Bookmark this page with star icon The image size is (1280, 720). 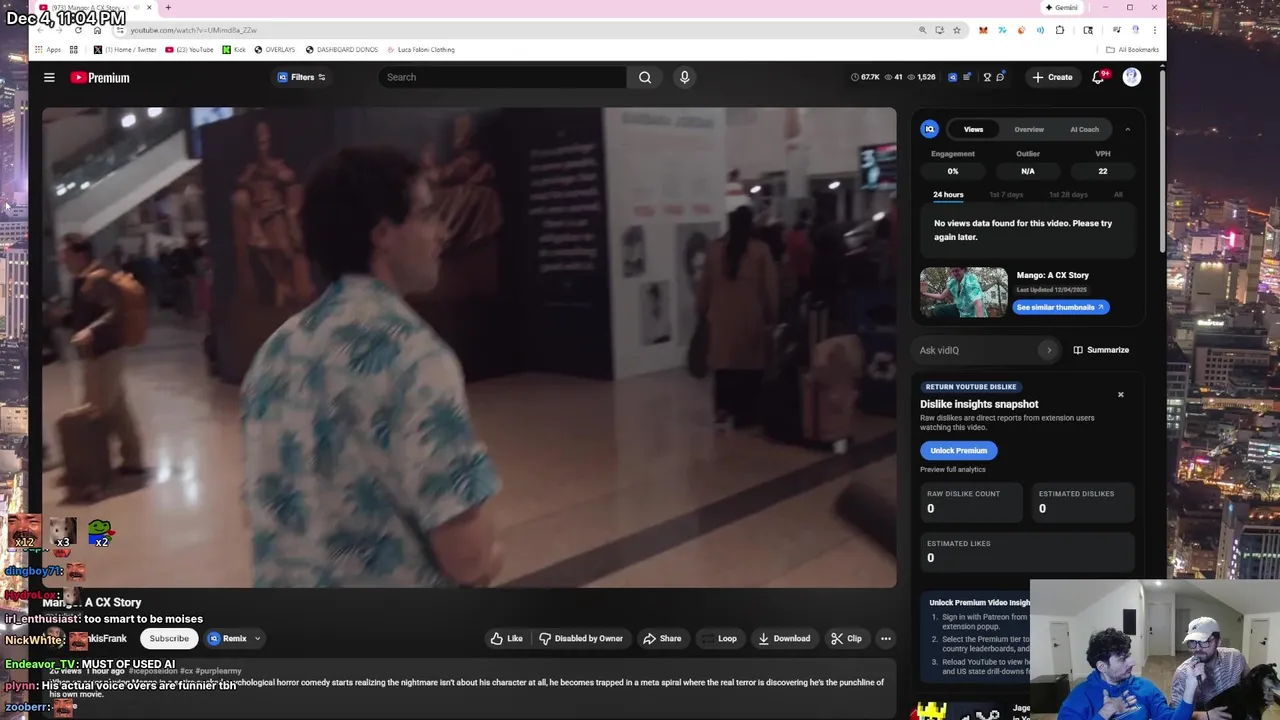click(956, 30)
